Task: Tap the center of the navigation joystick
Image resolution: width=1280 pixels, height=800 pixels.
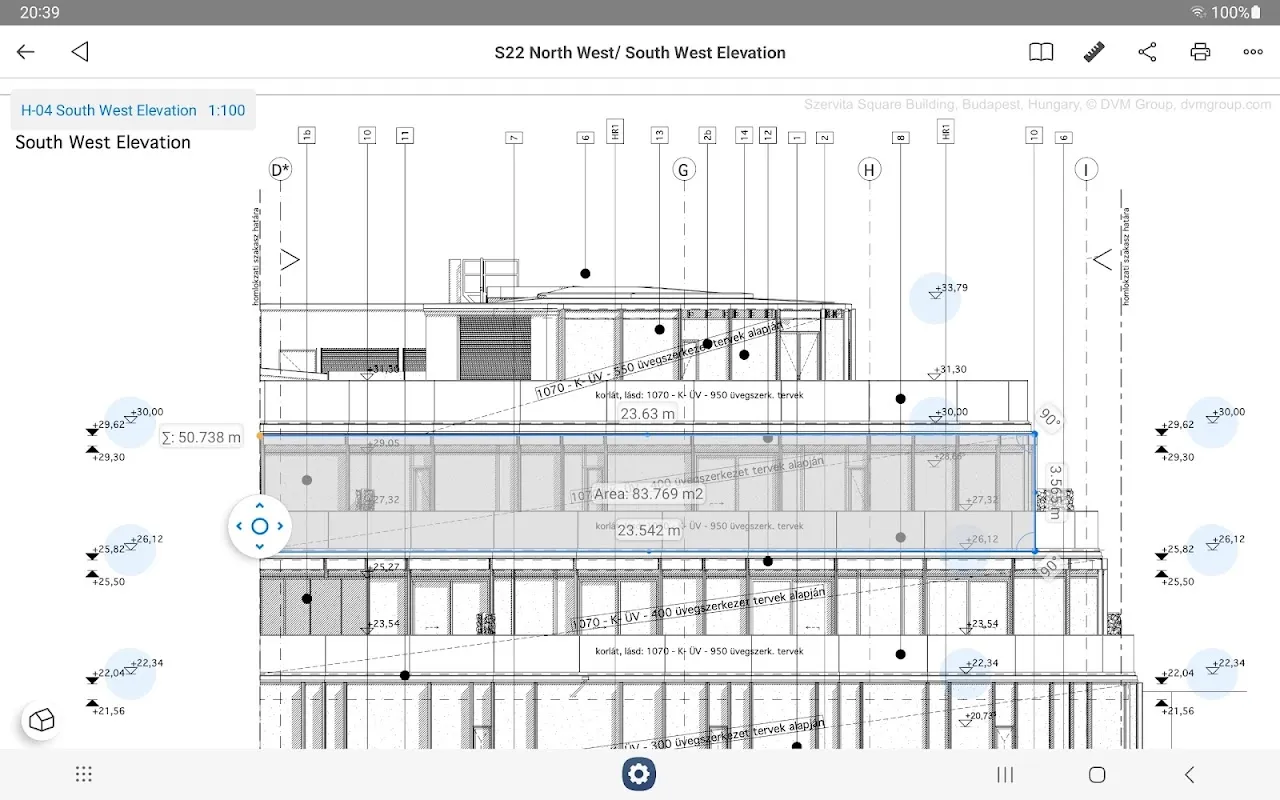Action: (x=260, y=526)
